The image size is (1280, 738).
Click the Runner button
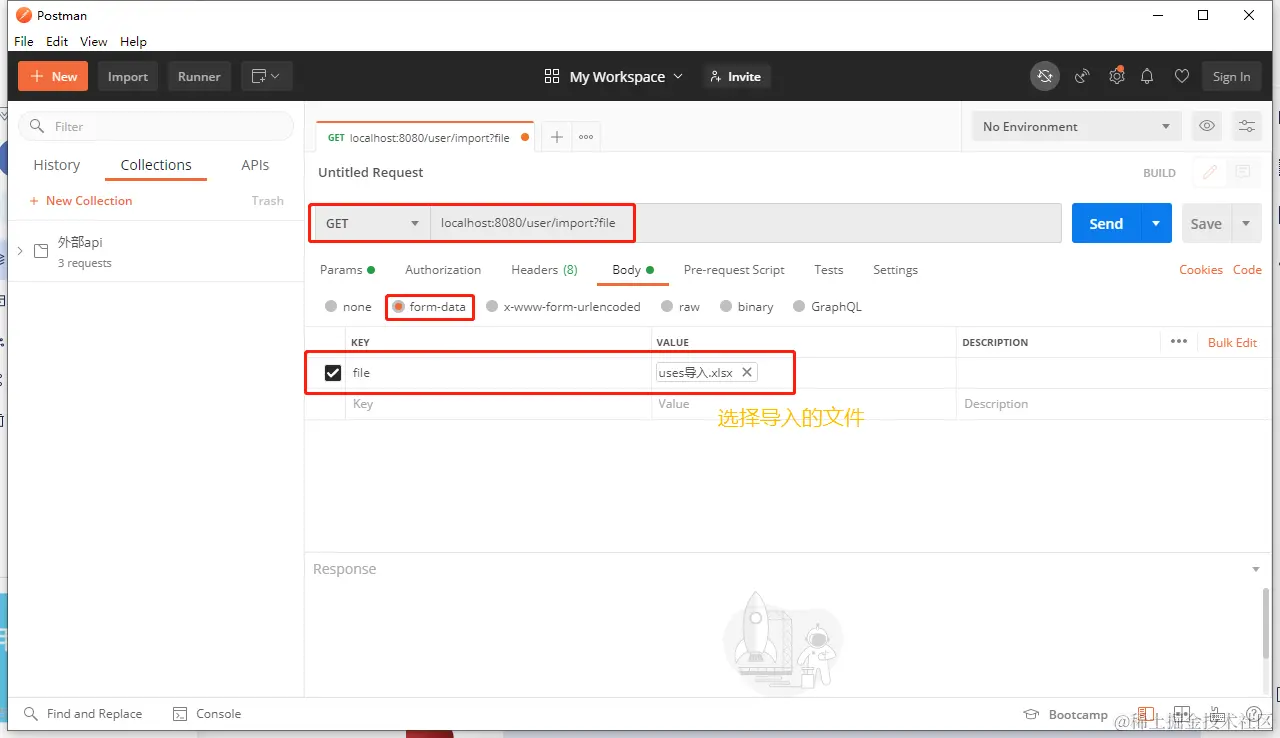coord(199,76)
